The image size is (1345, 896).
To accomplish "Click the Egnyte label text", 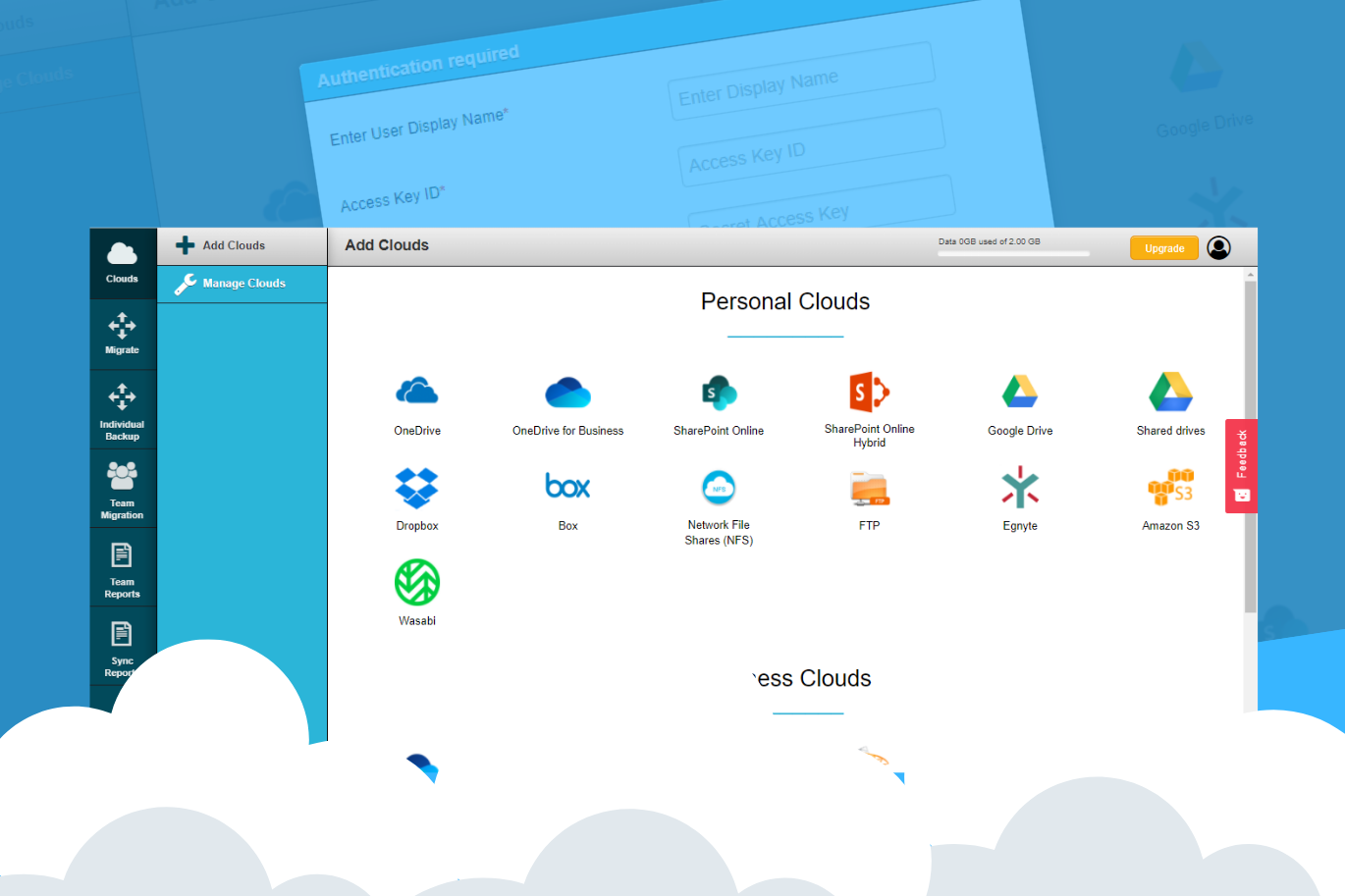I will 1020,526.
